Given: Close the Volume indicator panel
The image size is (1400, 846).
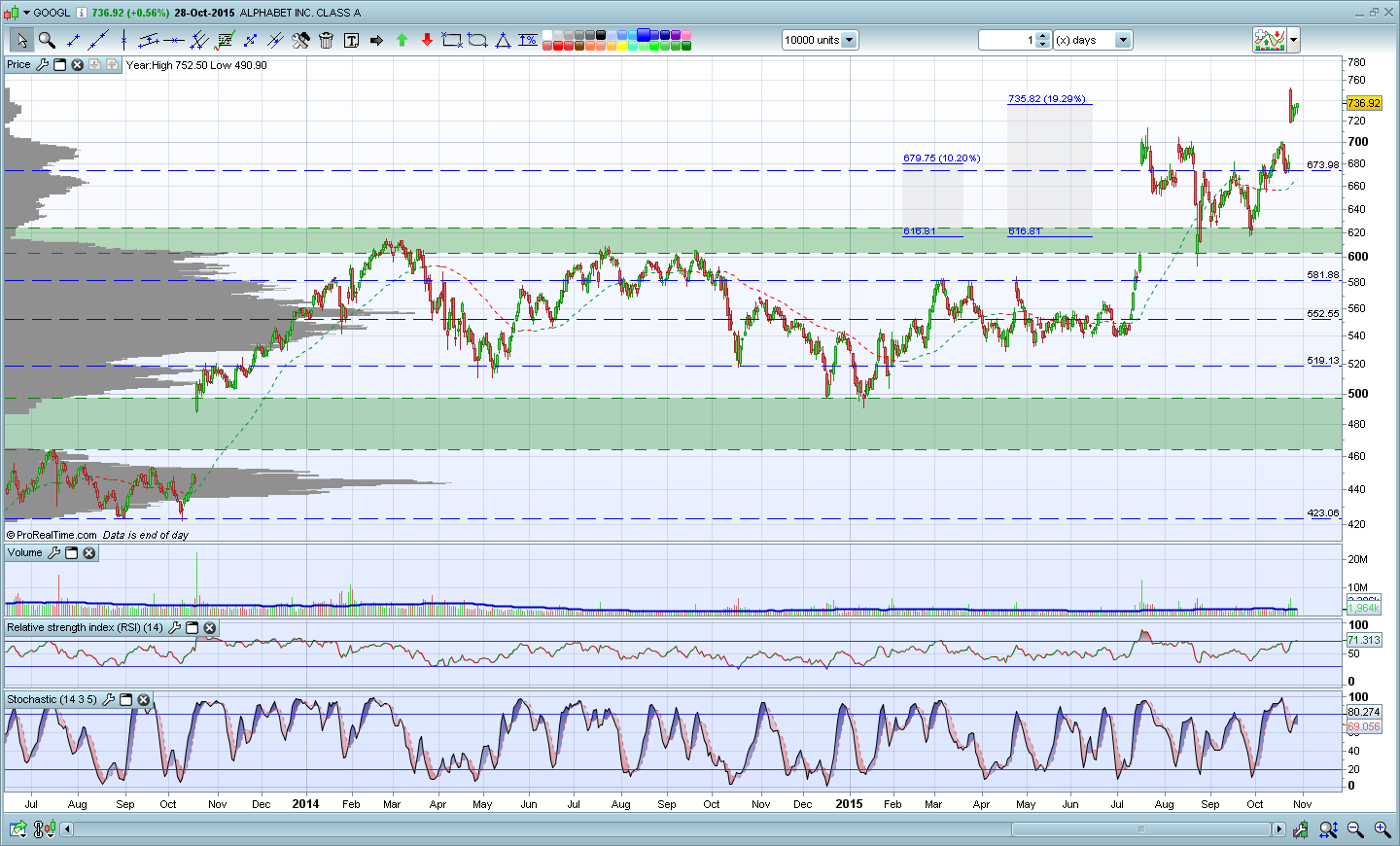Looking at the screenshot, I should tap(89, 553).
